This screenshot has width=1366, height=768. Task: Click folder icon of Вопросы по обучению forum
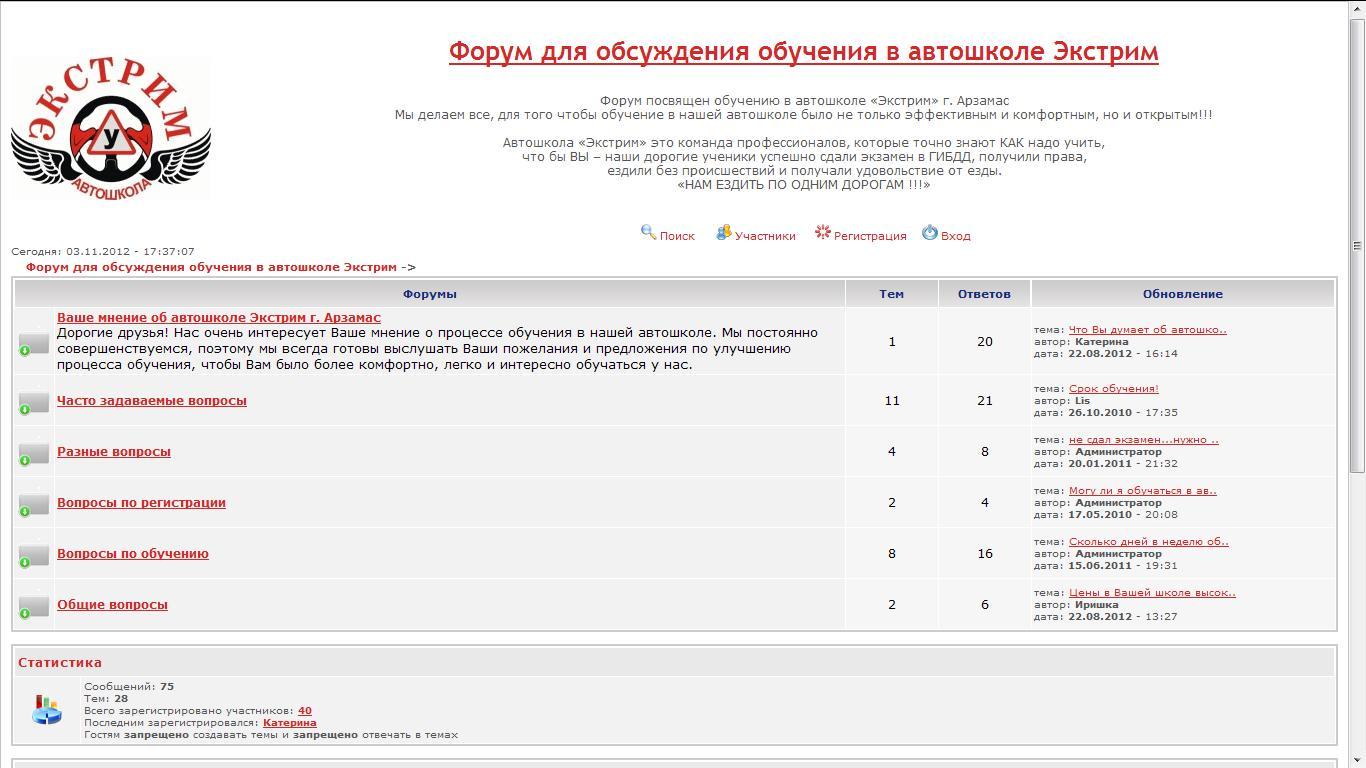coord(34,555)
